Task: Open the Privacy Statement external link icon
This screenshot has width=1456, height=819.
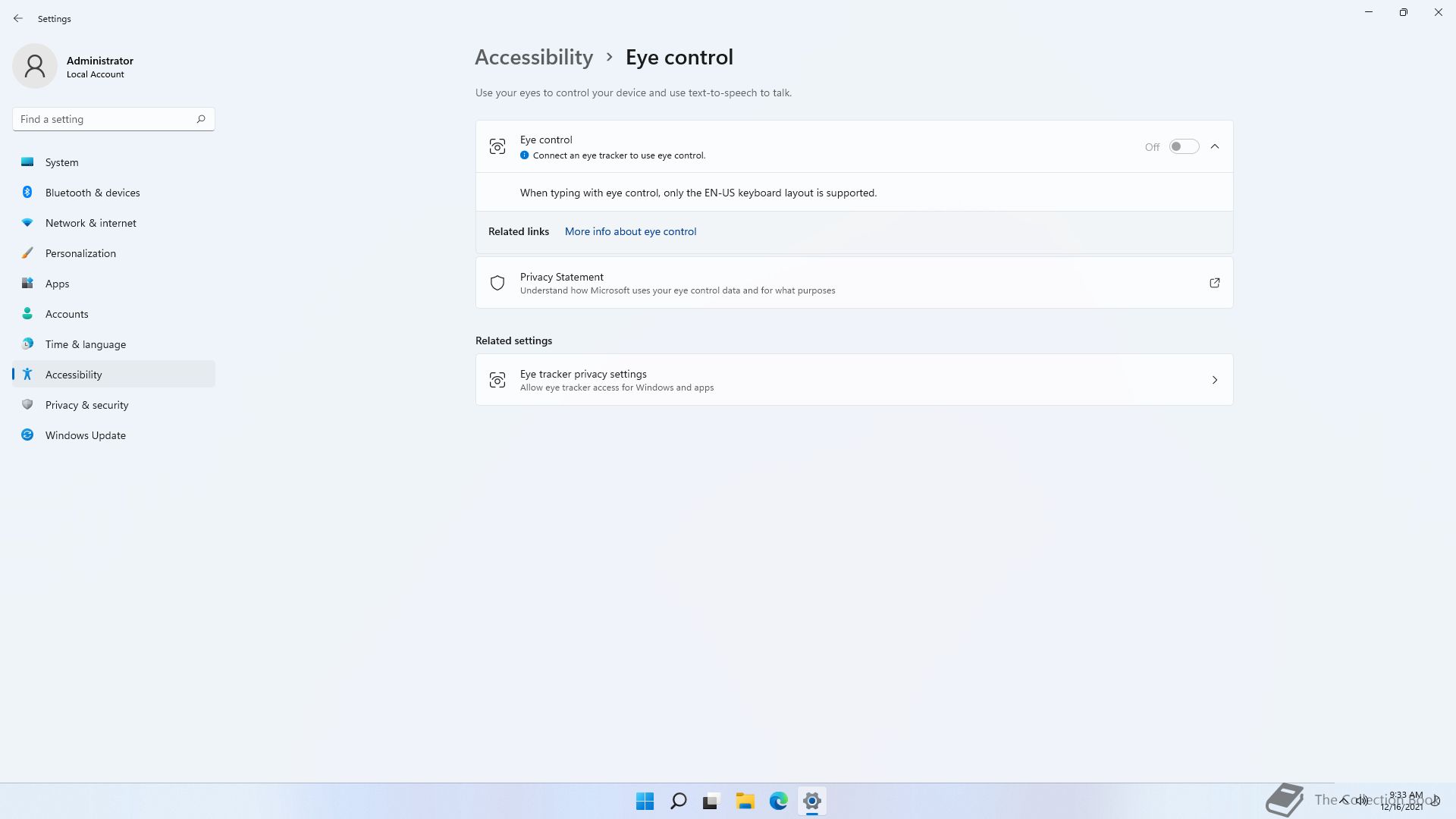Action: (1214, 283)
